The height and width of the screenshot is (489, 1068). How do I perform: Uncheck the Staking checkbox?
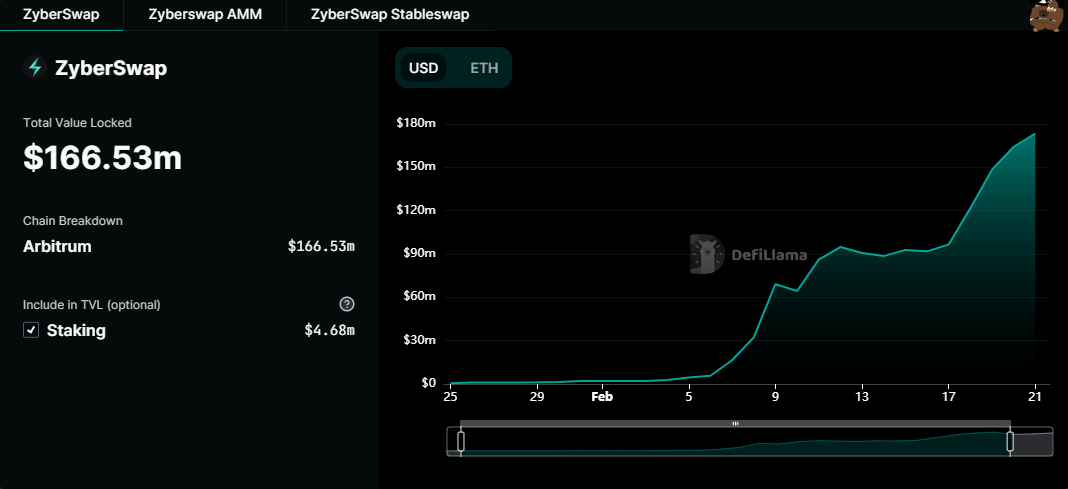coord(31,330)
